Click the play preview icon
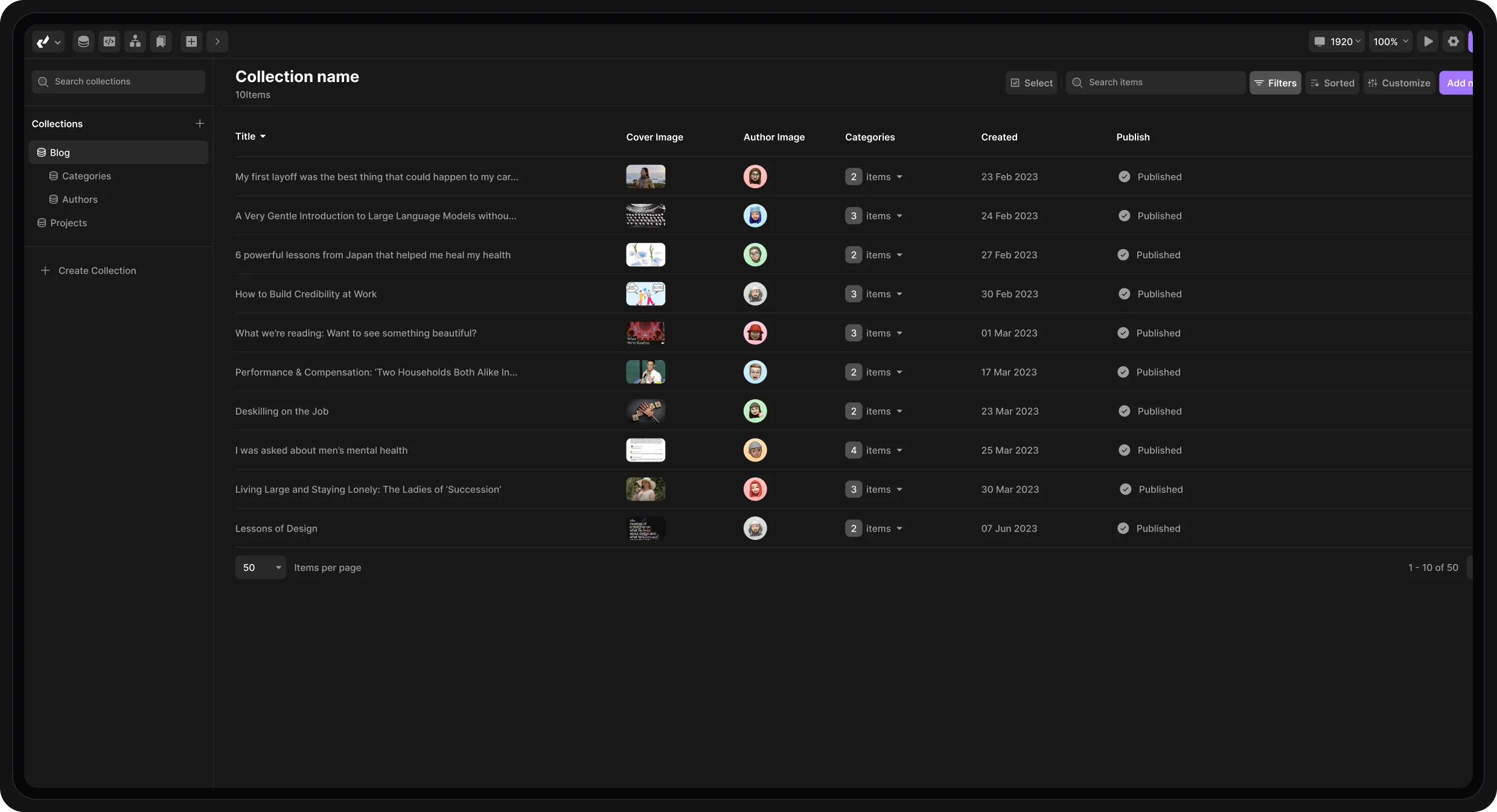The height and width of the screenshot is (812, 1497). tap(1428, 42)
